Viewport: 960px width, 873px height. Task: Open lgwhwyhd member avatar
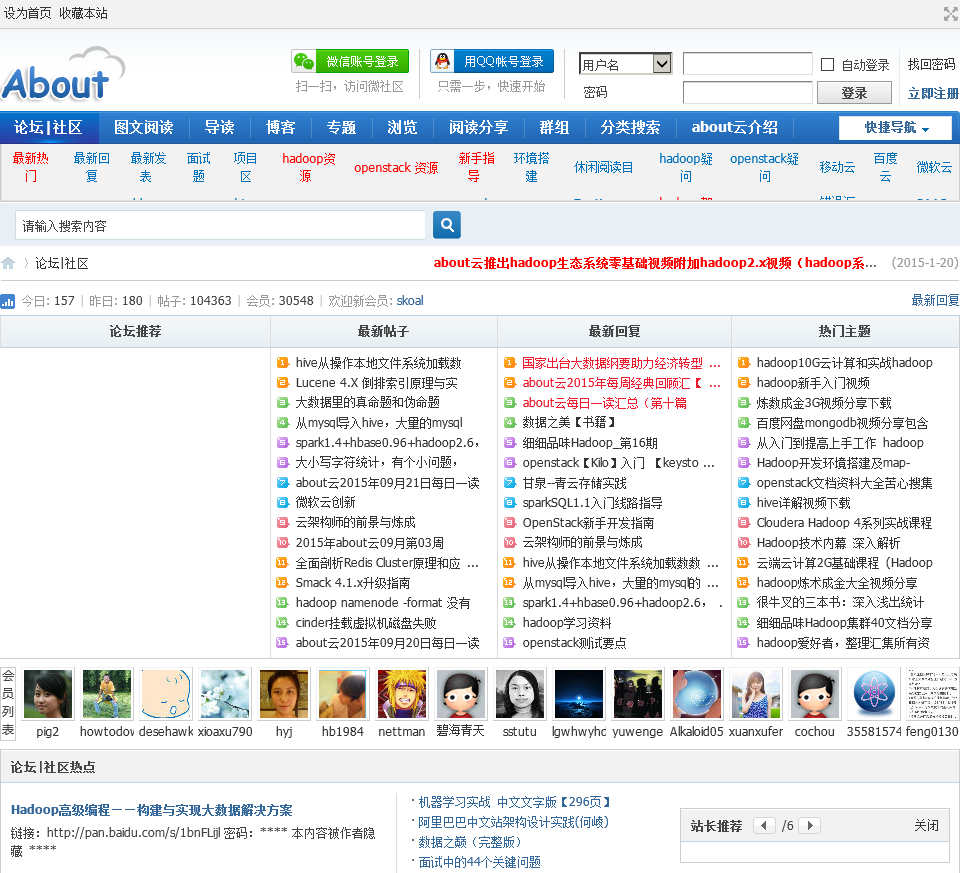pyautogui.click(x=579, y=694)
